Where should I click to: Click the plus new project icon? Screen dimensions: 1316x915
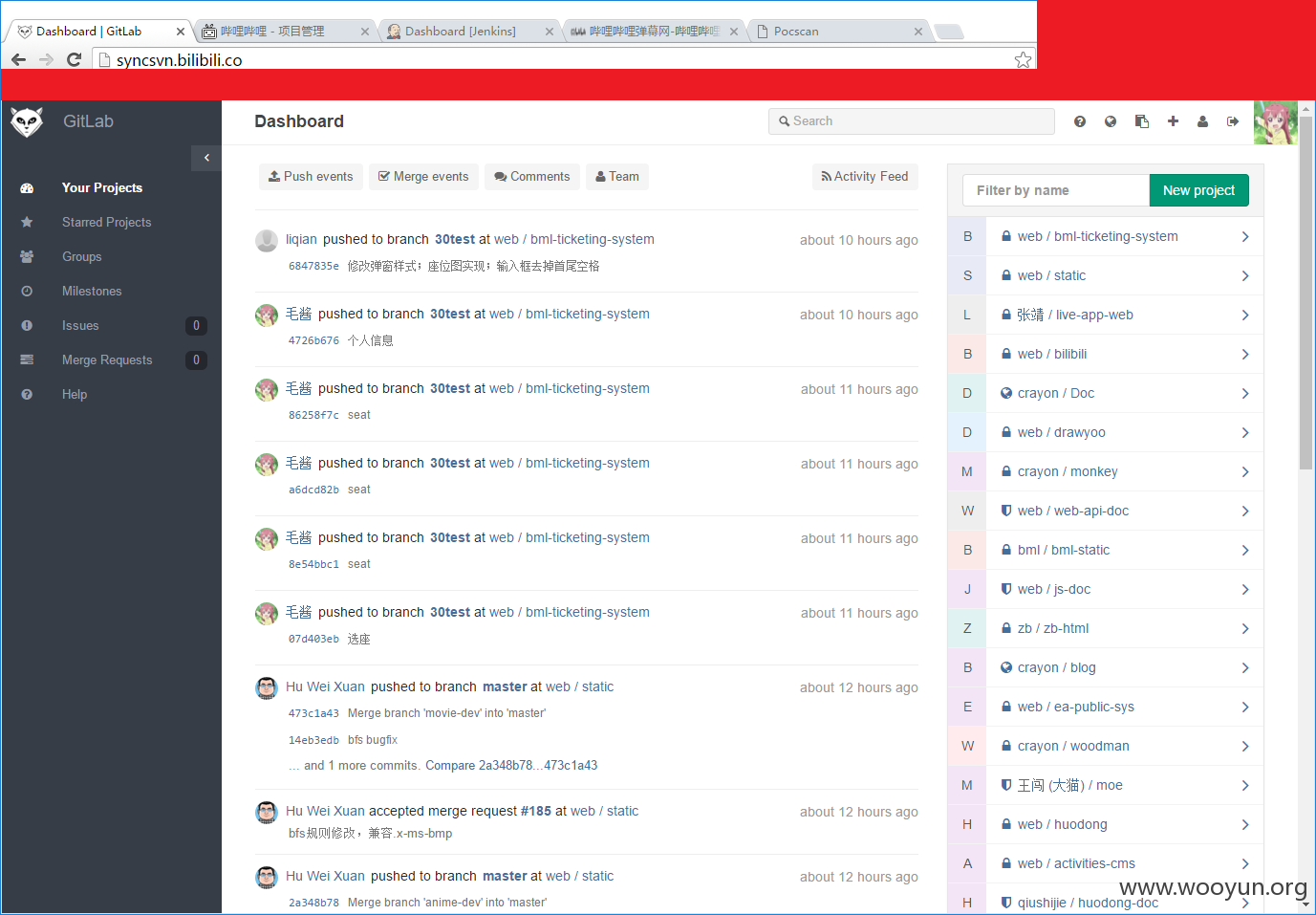coord(1173,121)
